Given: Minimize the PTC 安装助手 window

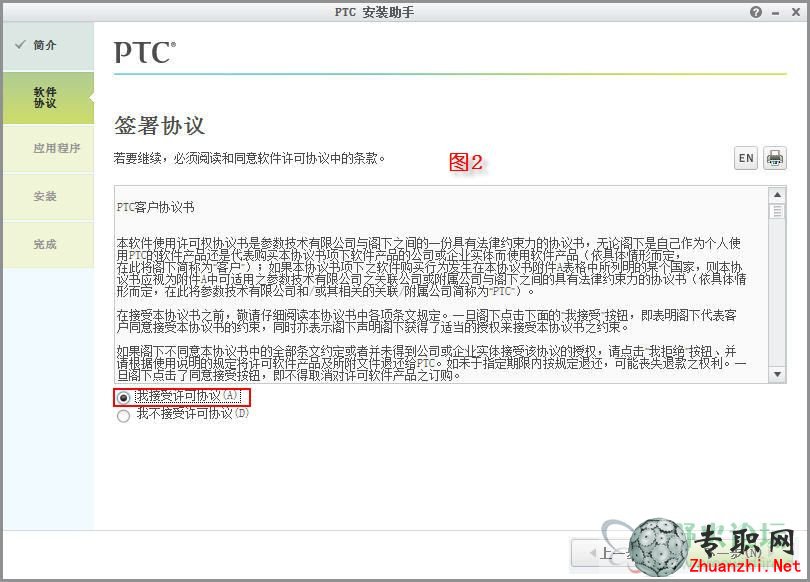Looking at the screenshot, I should 775,13.
